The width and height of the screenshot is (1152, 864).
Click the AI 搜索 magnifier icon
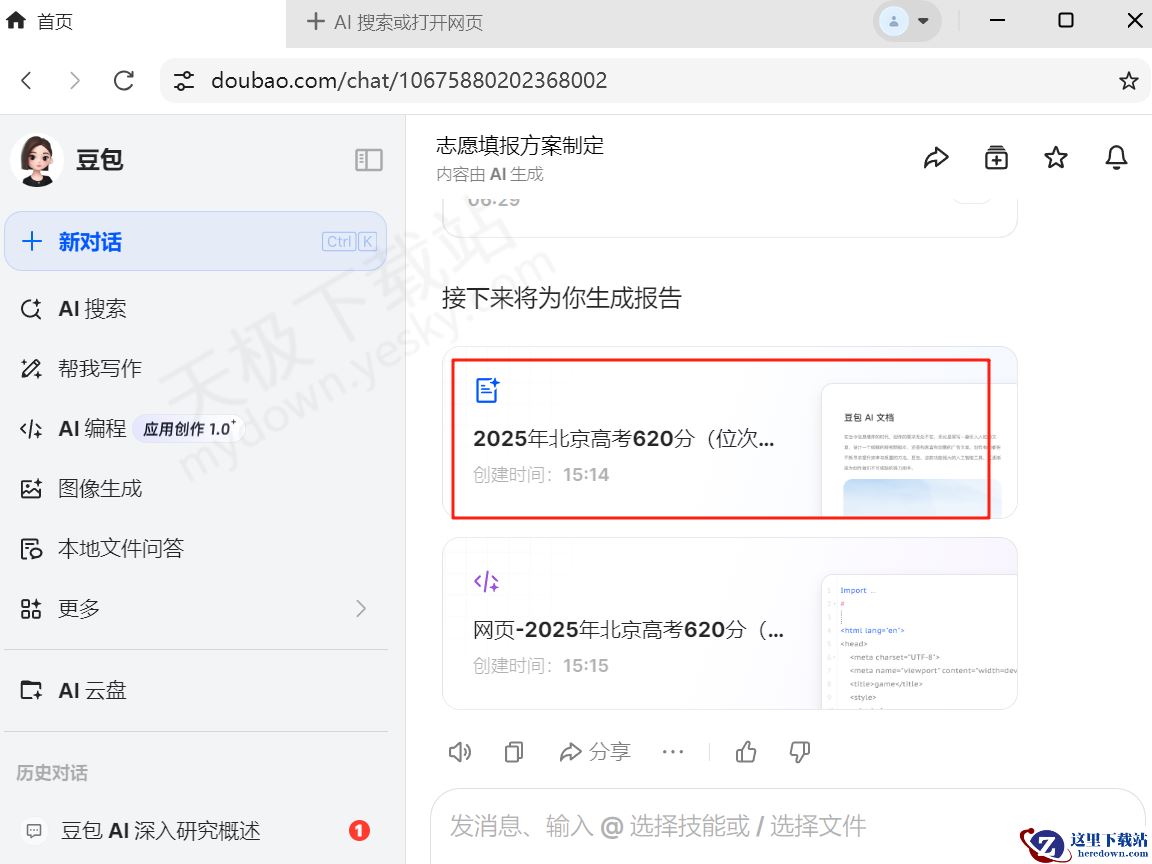31,309
